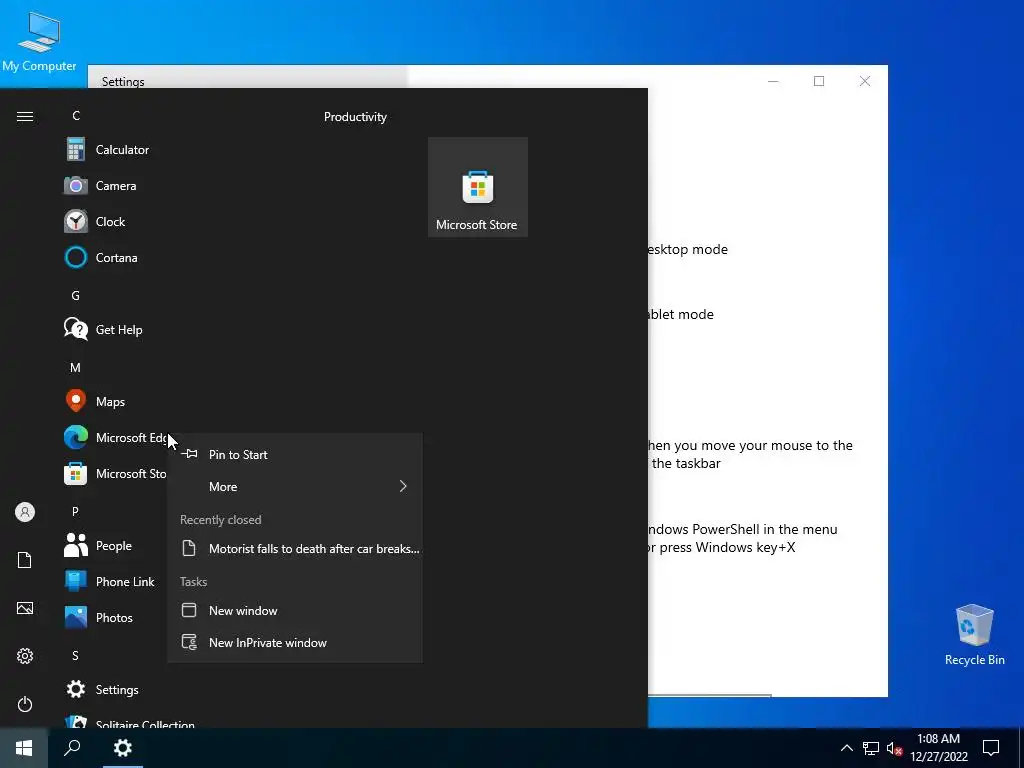Screen dimensions: 1024x768
Task: Select the Recycle Bin desktop icon
Action: pyautogui.click(x=974, y=634)
